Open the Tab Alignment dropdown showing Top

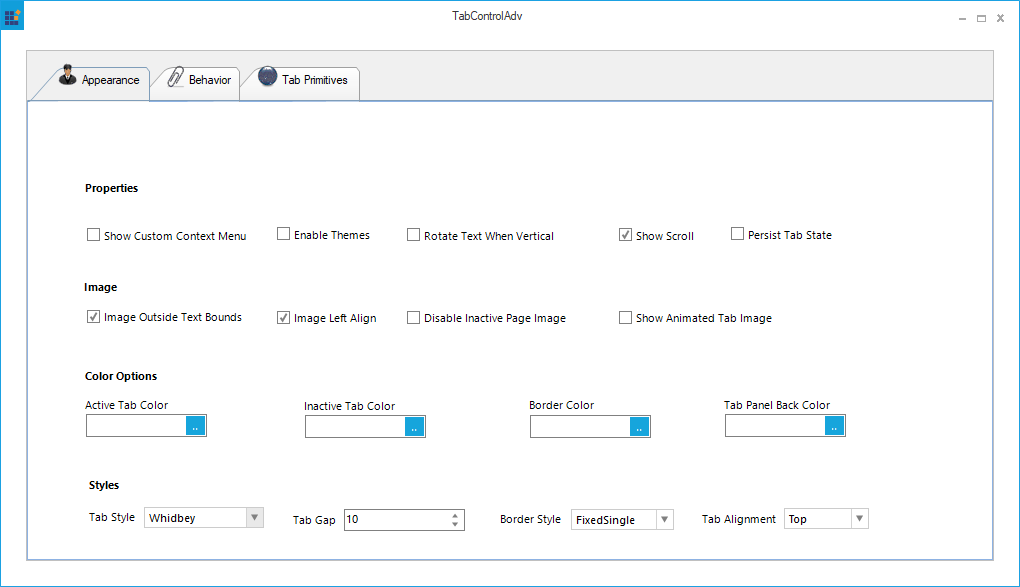pyautogui.click(x=858, y=518)
